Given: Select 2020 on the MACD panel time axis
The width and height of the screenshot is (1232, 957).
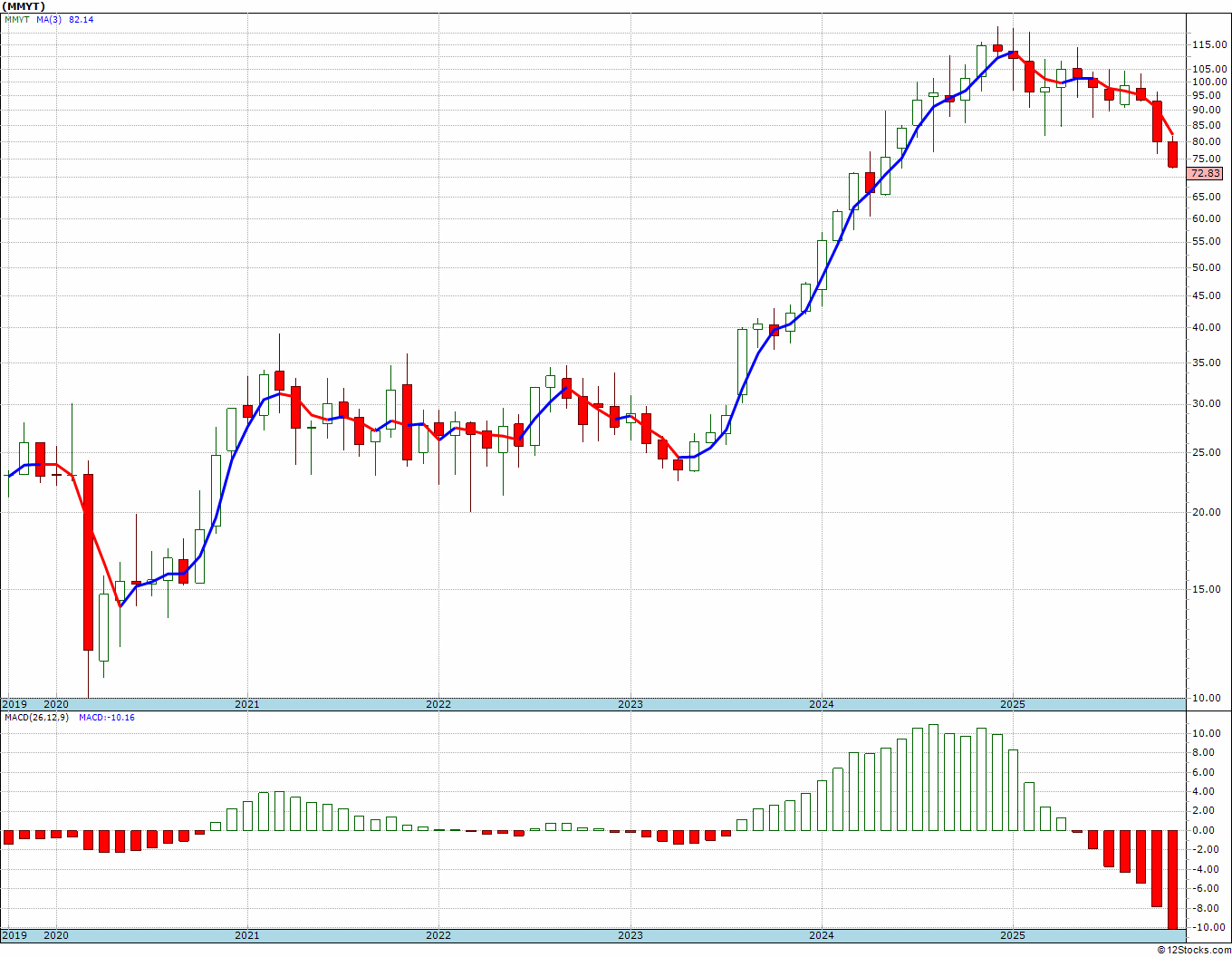Looking at the screenshot, I should tap(56, 935).
